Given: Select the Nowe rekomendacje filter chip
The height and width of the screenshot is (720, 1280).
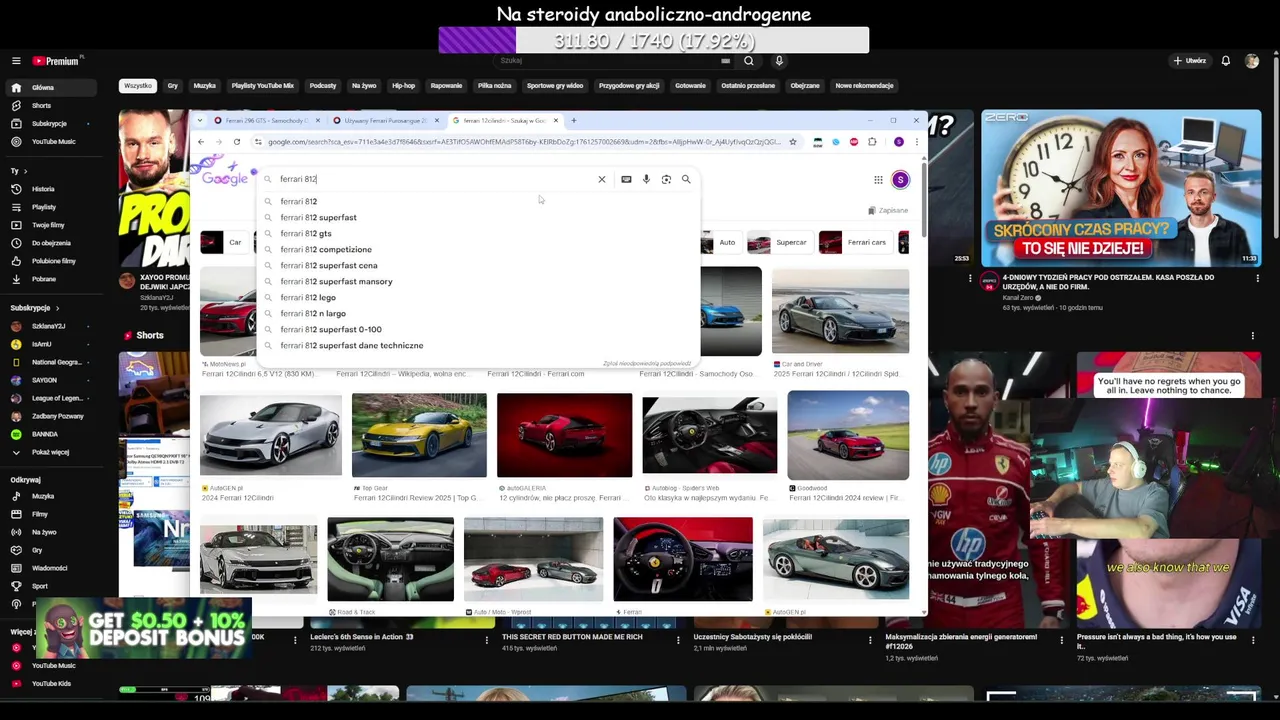Looking at the screenshot, I should point(864,86).
